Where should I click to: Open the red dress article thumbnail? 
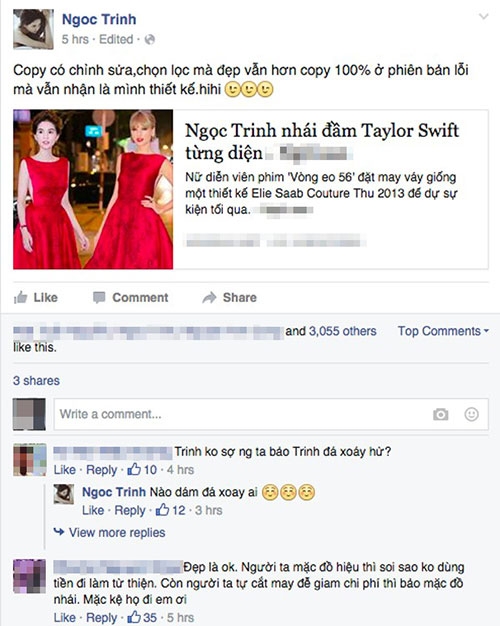93,189
